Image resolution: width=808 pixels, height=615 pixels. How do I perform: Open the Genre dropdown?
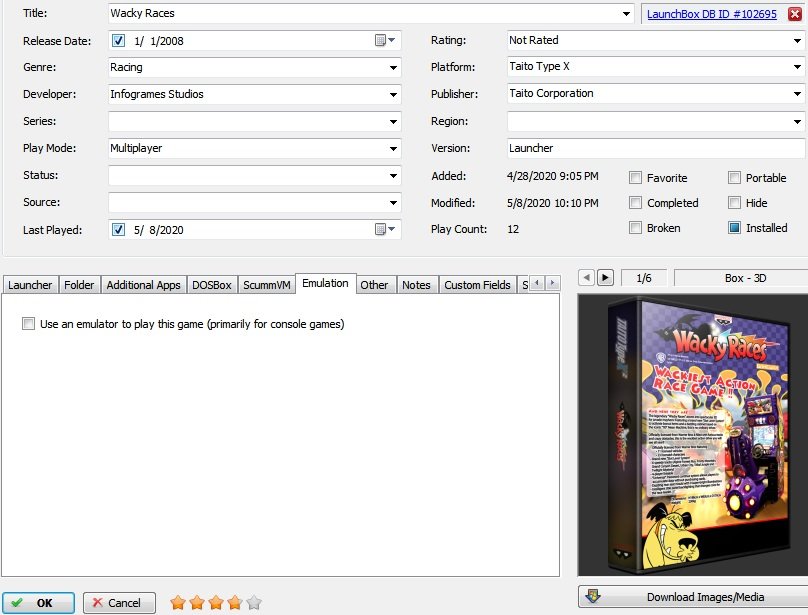pyautogui.click(x=393, y=68)
